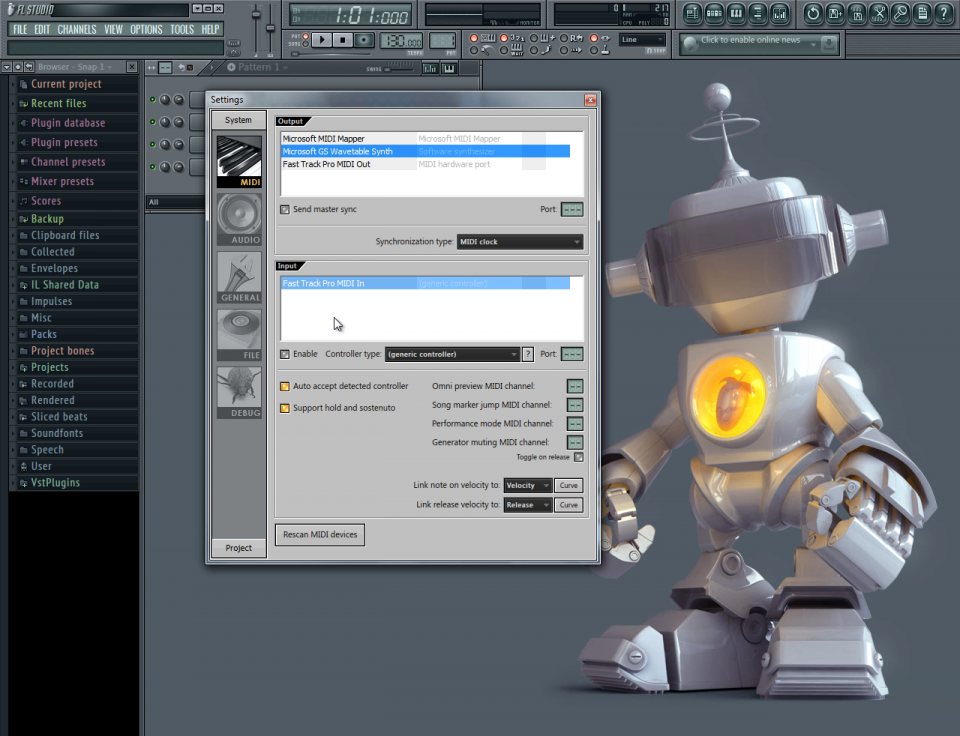The image size is (960, 736).
Task: Click the browser options down-arrow icon
Action: (7, 67)
